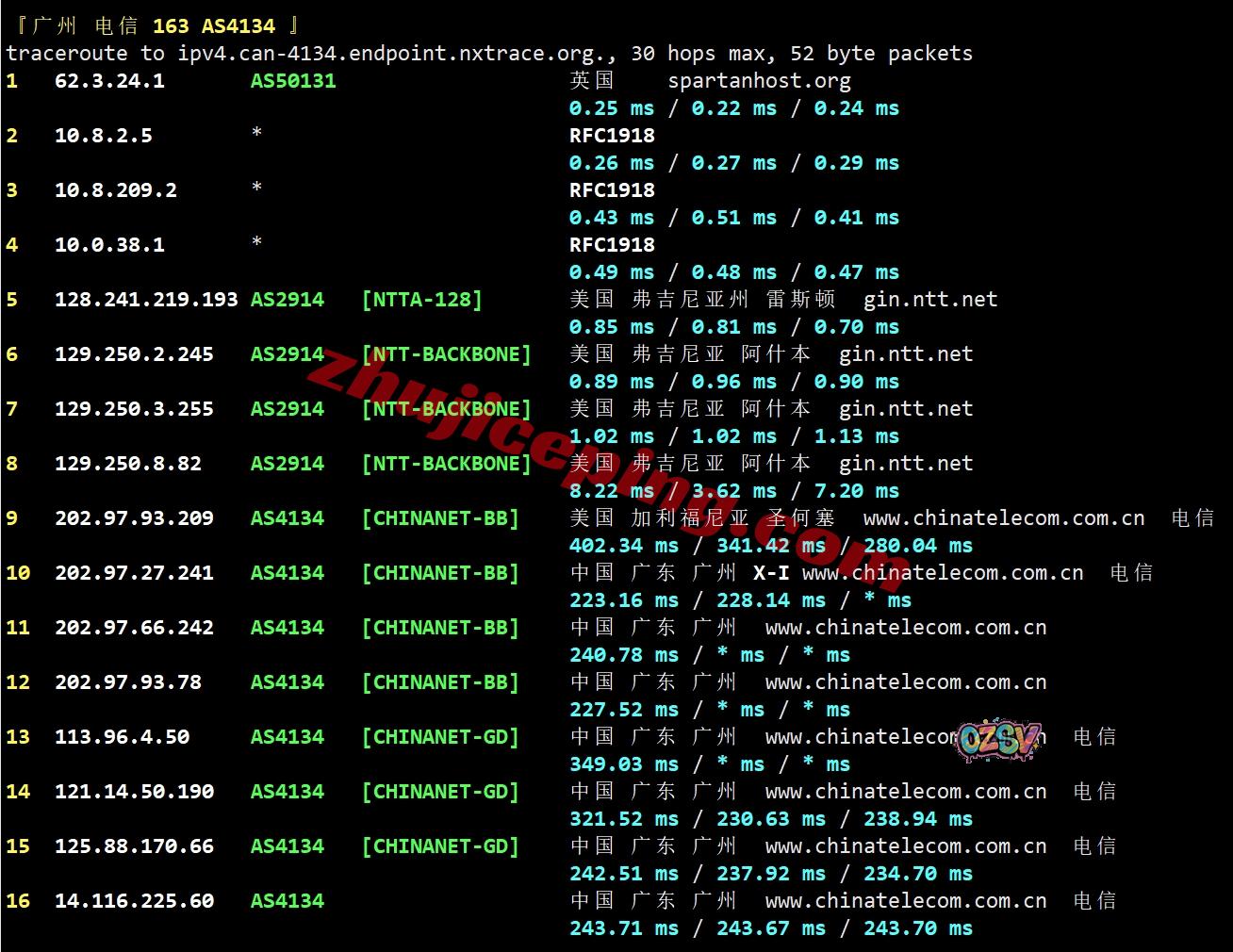Click the 243.71 ms latency value
Screen dimensions: 1233x952
(x=623, y=928)
